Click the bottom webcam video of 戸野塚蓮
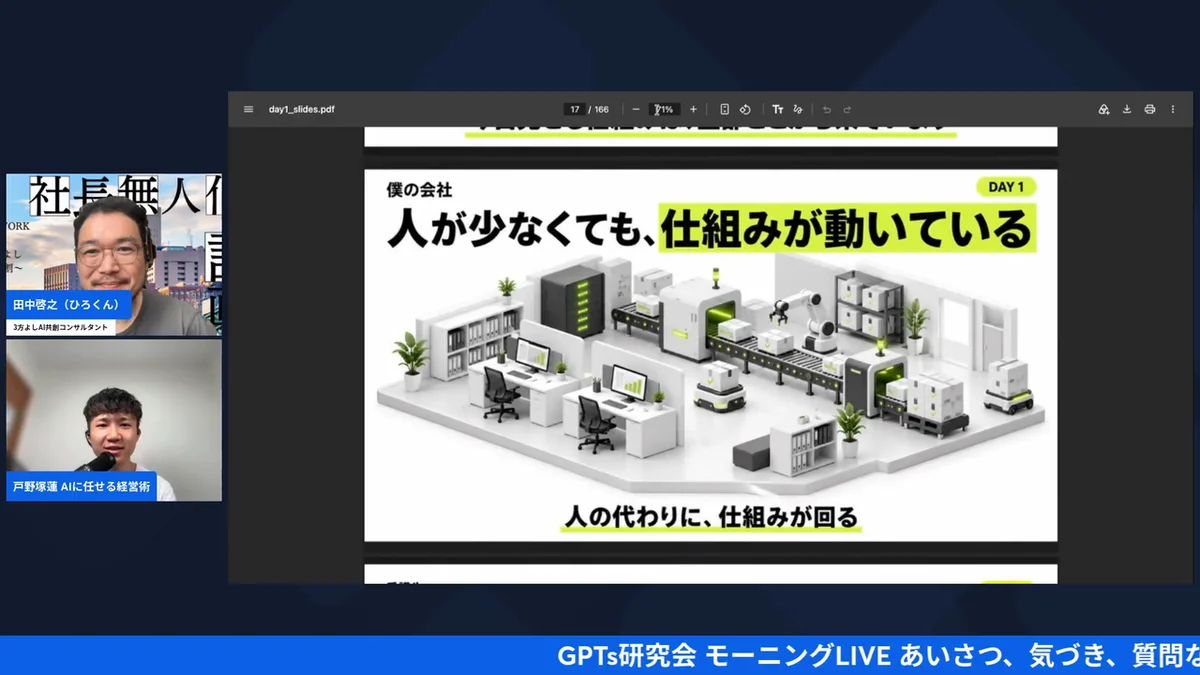1200x675 pixels. [114, 420]
